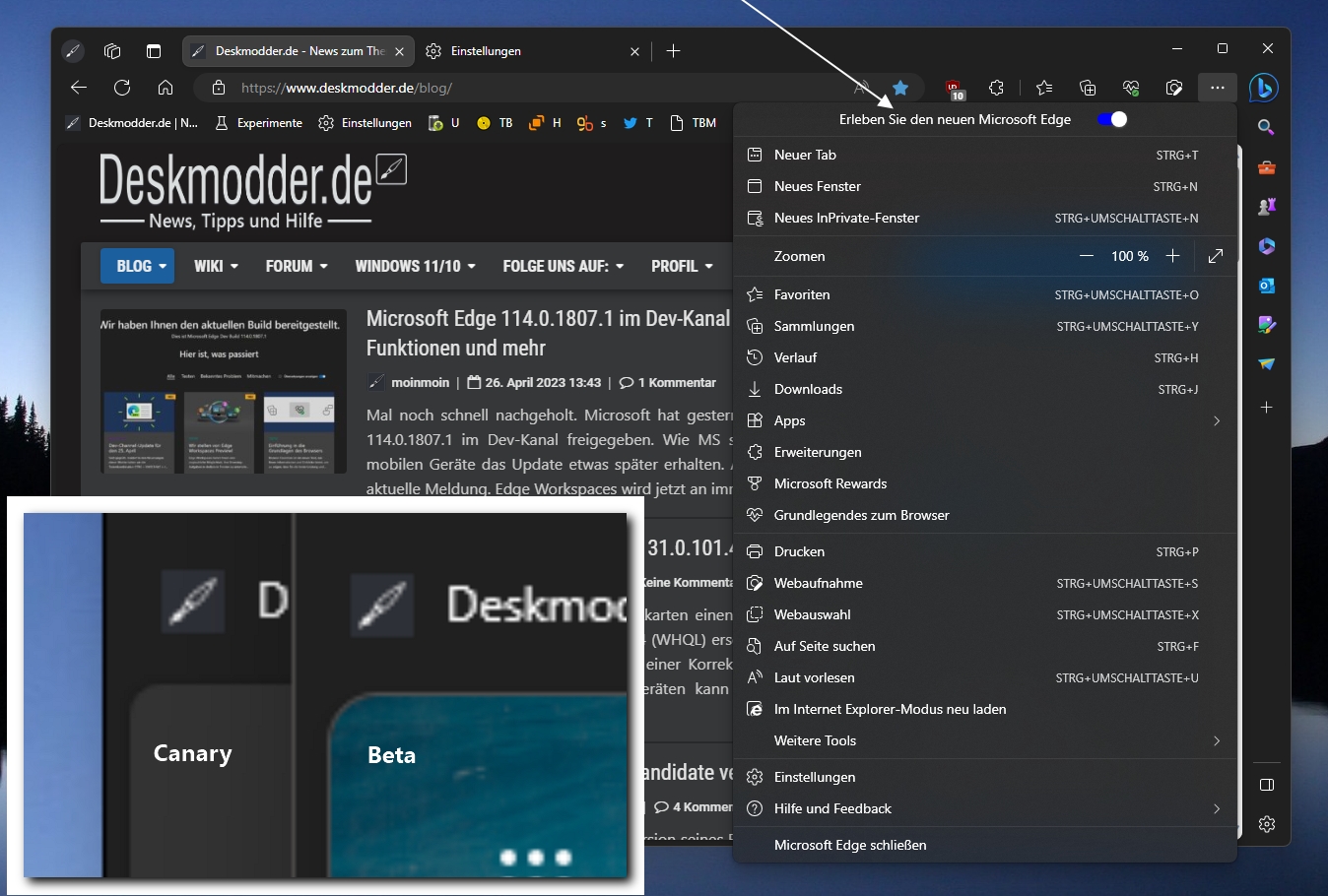This screenshot has width=1328, height=896.
Task: Open Microsoft 365 in the Edge sidebar
Action: point(1267,245)
